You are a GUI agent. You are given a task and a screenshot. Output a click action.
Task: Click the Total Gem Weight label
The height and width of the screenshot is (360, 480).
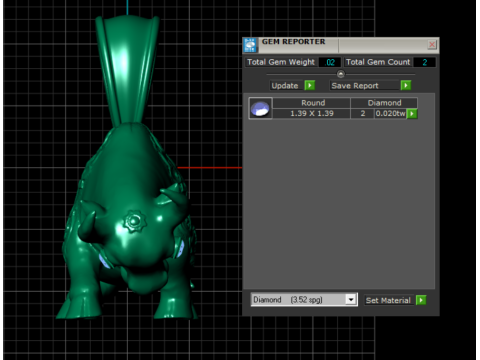281,62
